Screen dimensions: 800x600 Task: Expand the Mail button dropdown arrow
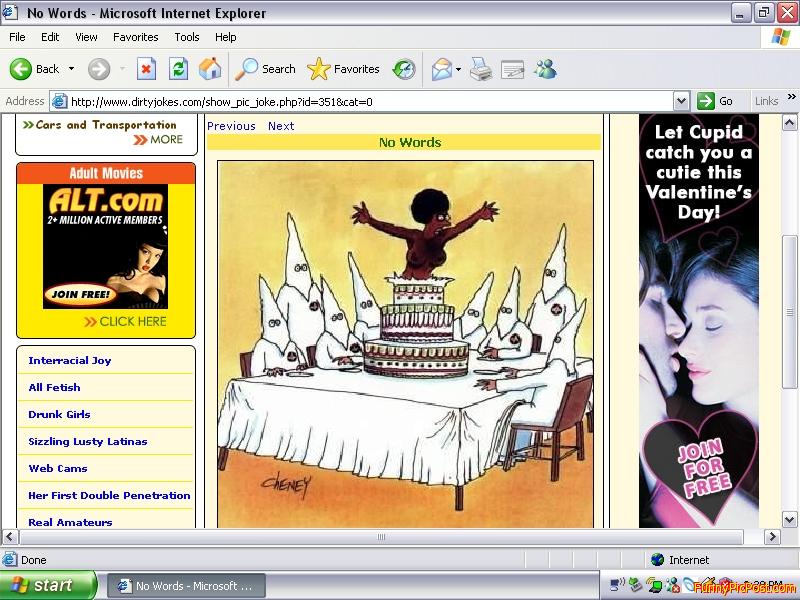point(458,69)
